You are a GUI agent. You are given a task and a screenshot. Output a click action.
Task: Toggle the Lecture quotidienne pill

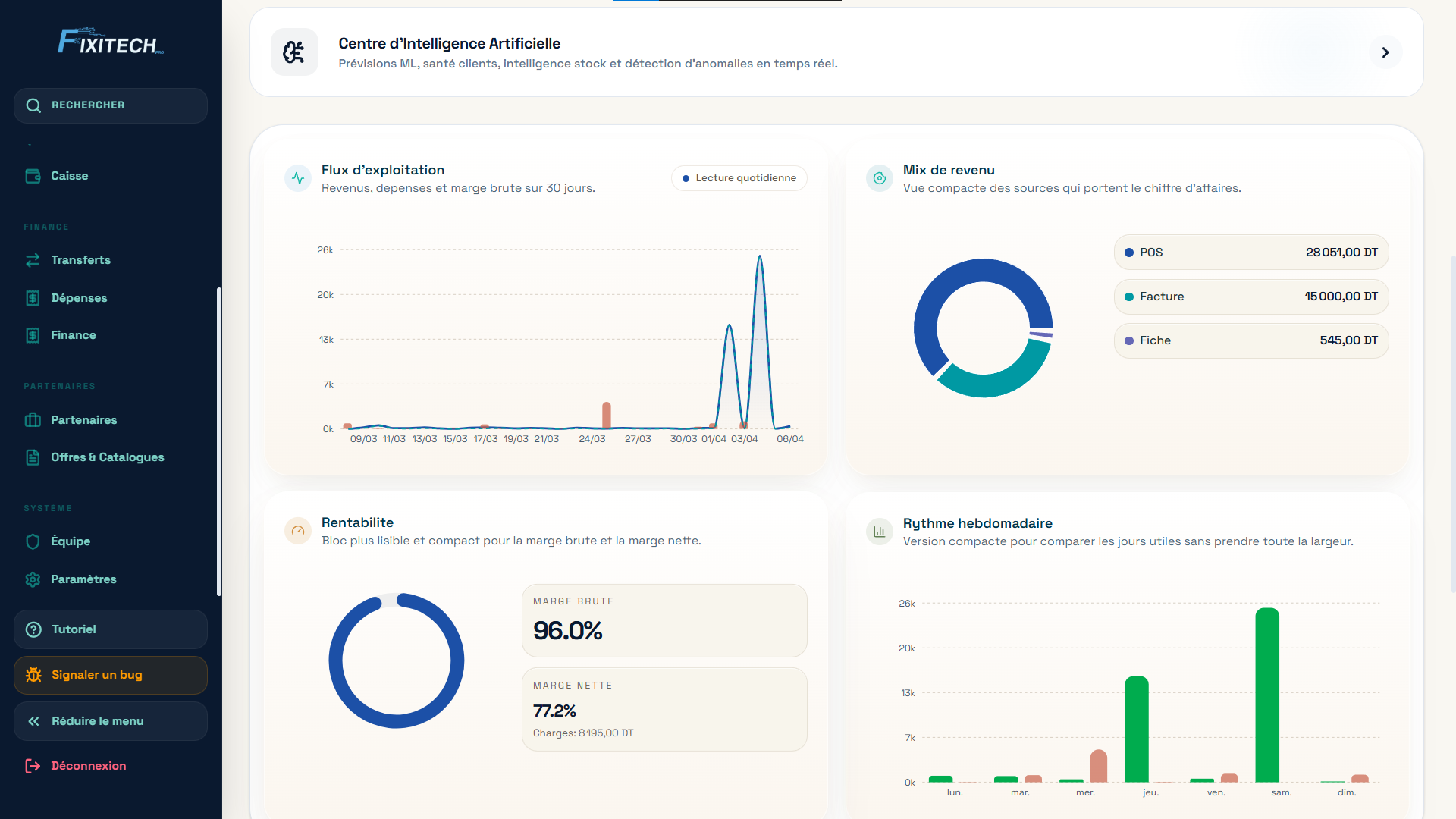click(739, 178)
